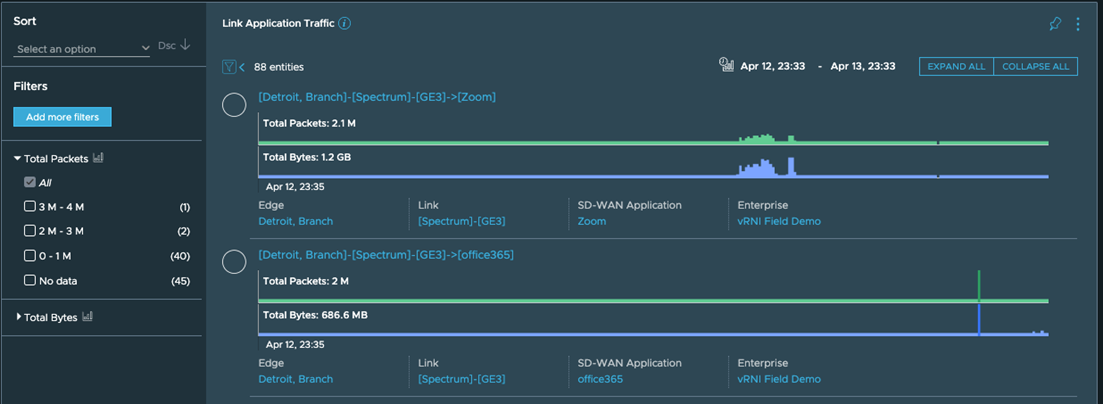The image size is (1103, 404).
Task: Click the chart icon next to Total Packets
Action: tap(98, 158)
